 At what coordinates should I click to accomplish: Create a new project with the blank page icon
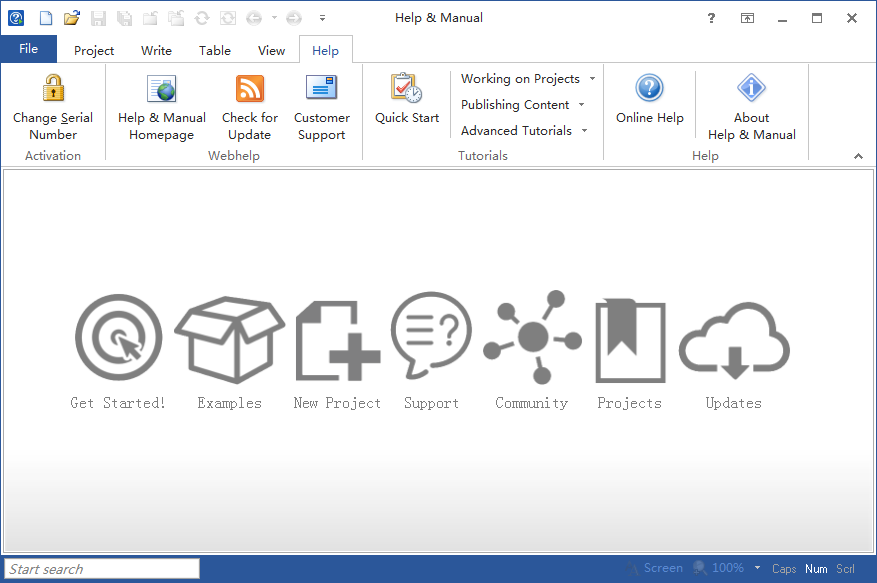click(x=46, y=18)
